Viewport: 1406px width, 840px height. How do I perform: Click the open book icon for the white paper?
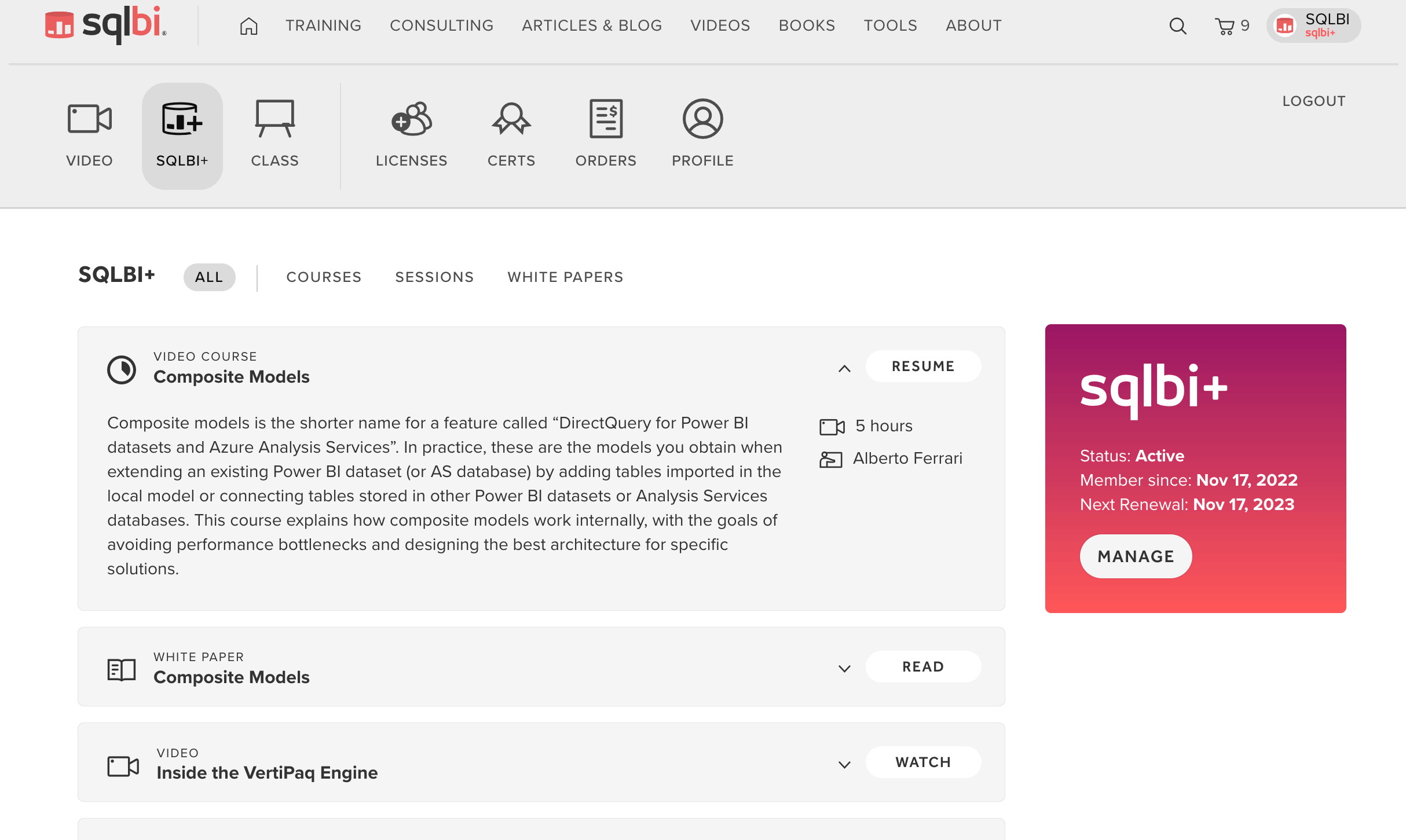pyautogui.click(x=122, y=670)
